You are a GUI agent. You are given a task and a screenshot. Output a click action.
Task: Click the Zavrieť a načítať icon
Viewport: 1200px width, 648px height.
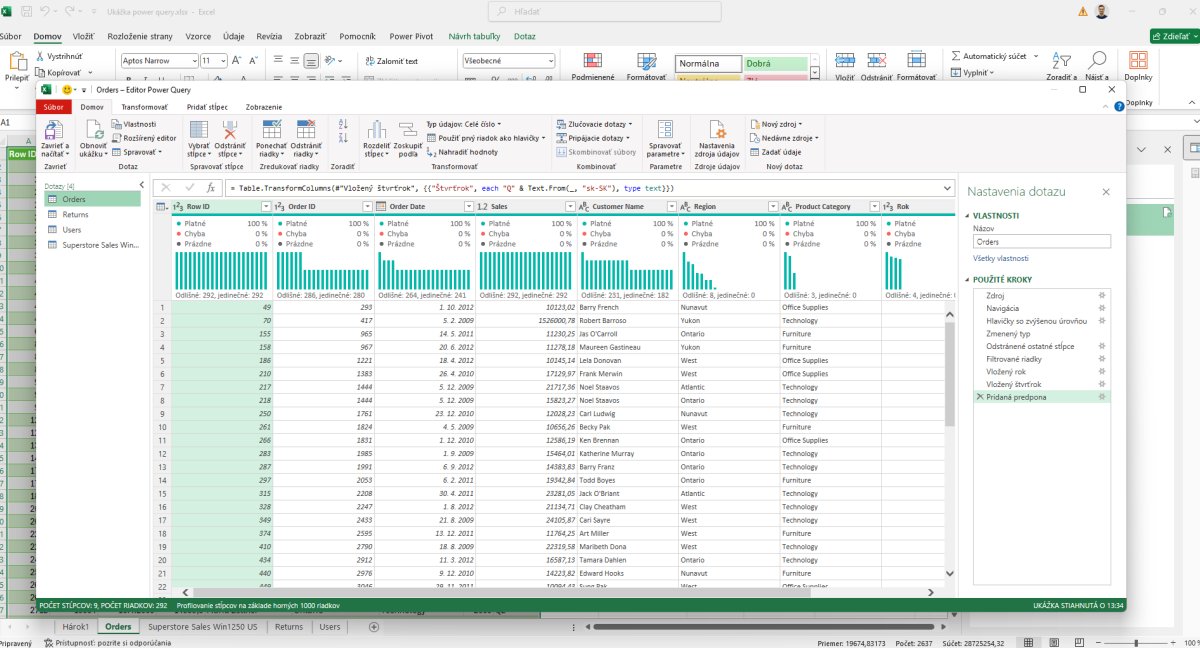click(x=54, y=130)
